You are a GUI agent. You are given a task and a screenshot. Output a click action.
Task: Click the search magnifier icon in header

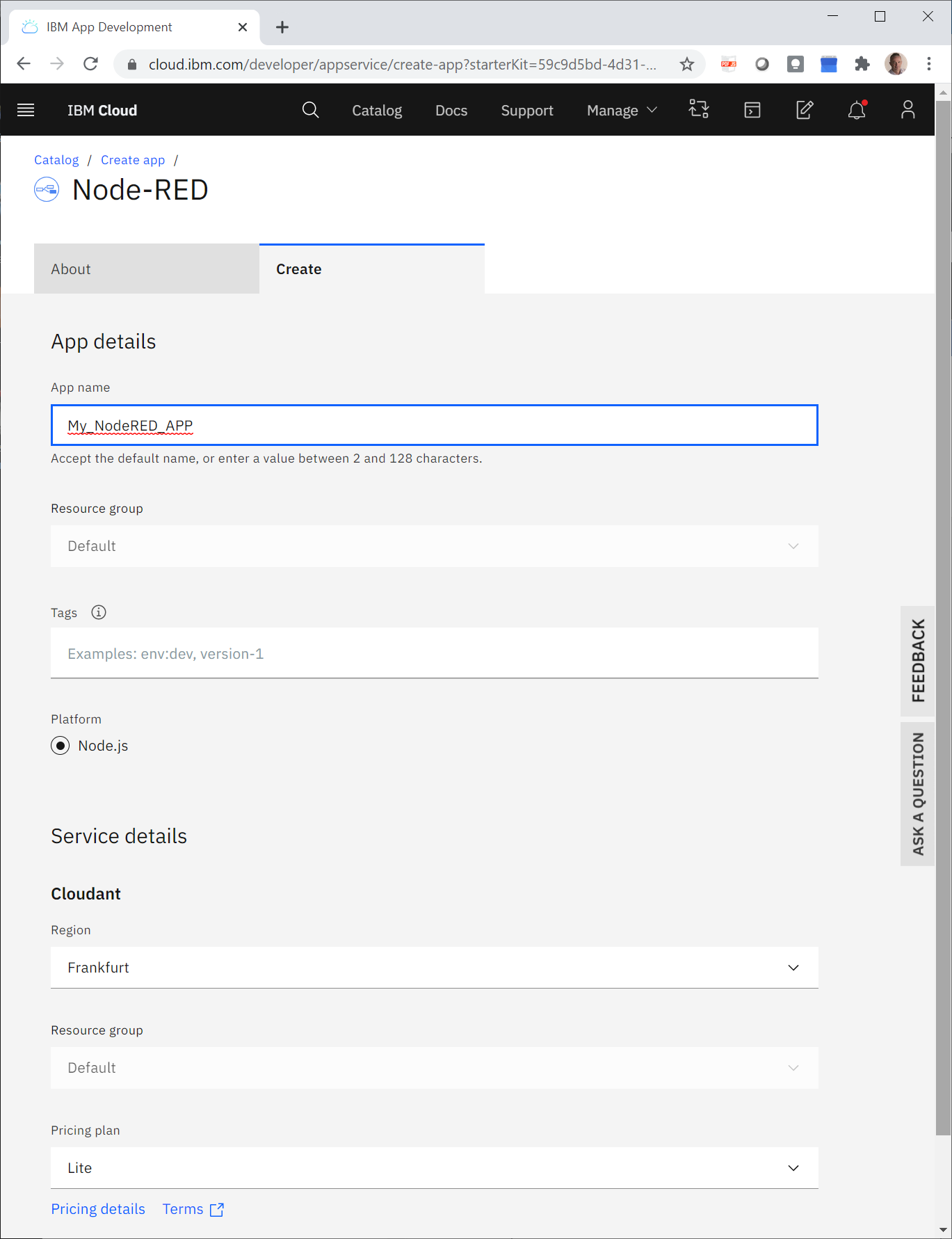[x=311, y=110]
